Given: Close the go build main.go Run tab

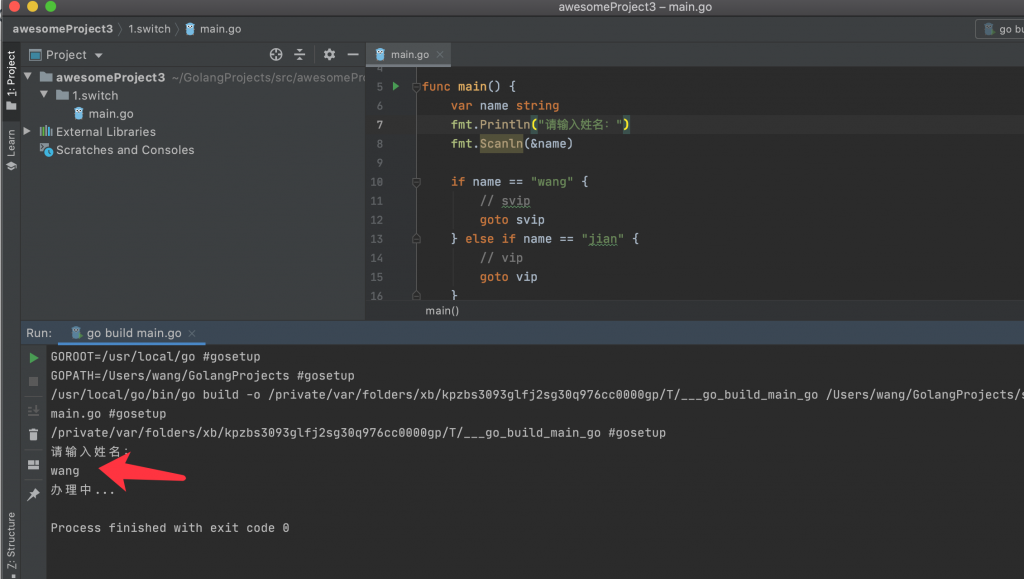Looking at the screenshot, I should 192,334.
